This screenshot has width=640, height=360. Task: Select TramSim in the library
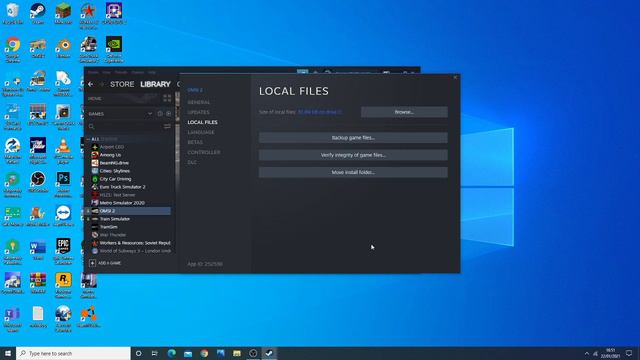tap(109, 227)
